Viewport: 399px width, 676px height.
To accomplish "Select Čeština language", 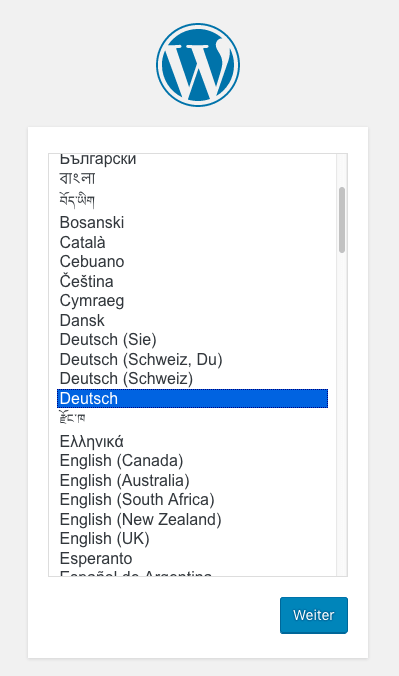I will (192, 281).
